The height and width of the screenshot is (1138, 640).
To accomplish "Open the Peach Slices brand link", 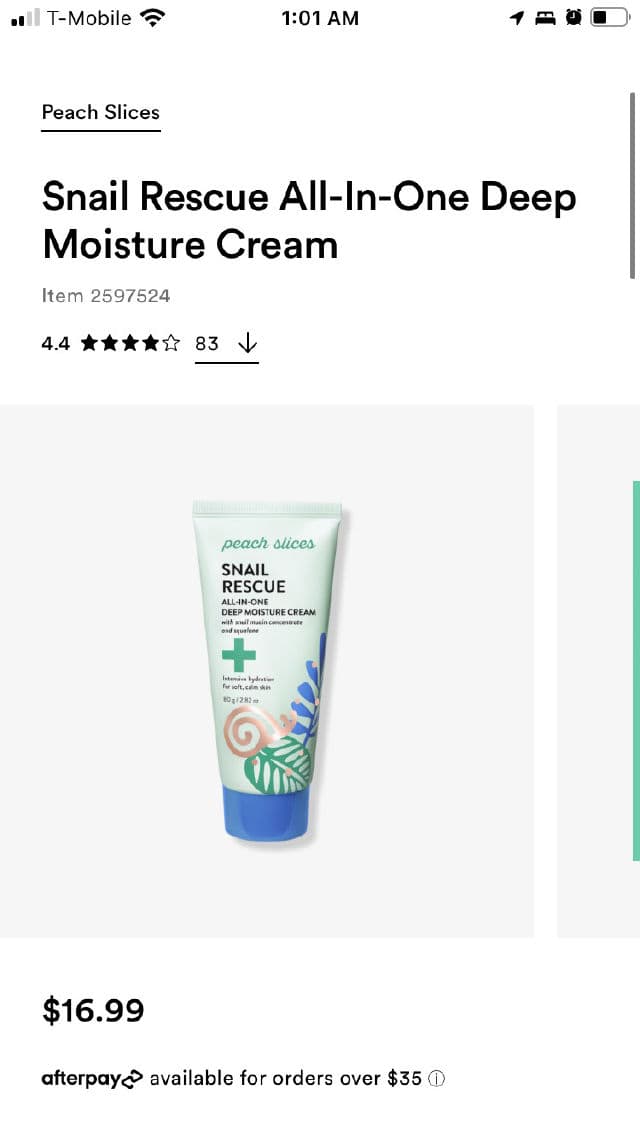I will 101,112.
